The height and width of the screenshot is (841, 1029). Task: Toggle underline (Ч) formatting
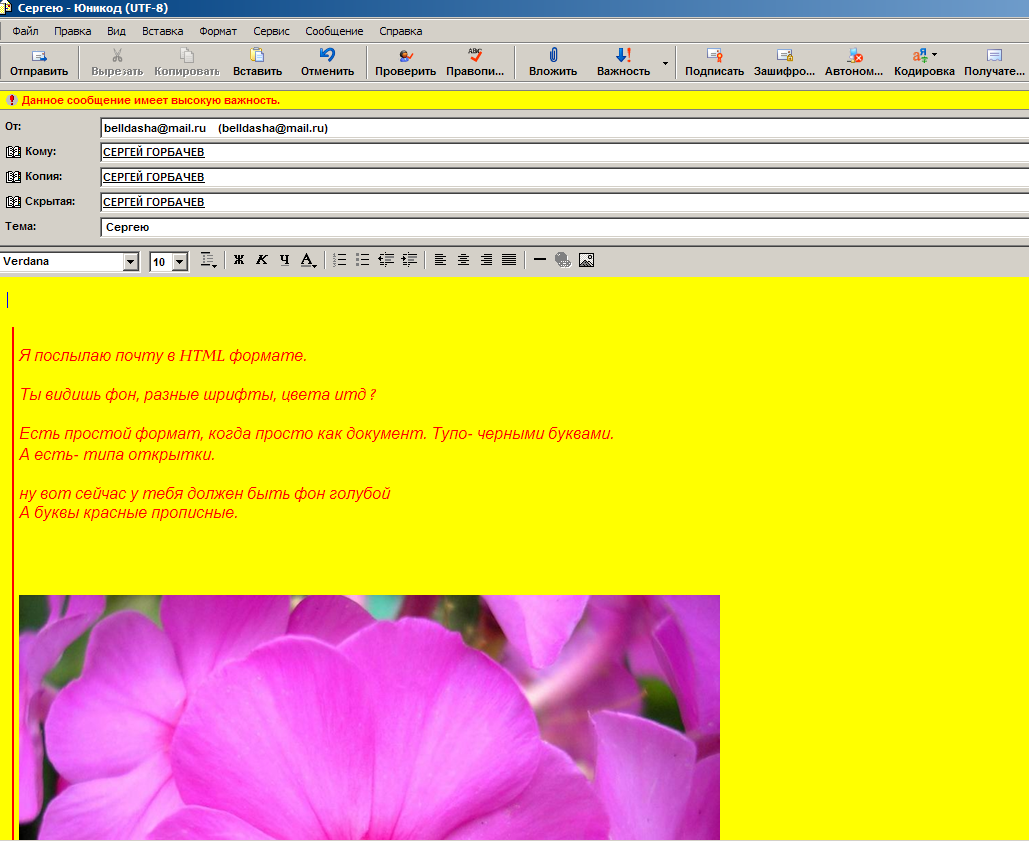pos(284,260)
